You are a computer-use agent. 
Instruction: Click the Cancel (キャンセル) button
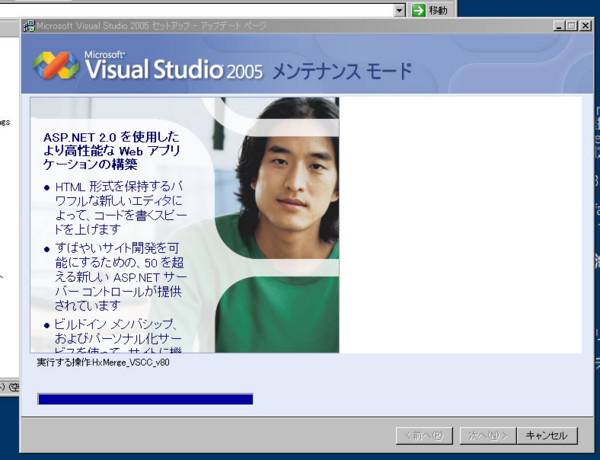(x=547, y=436)
